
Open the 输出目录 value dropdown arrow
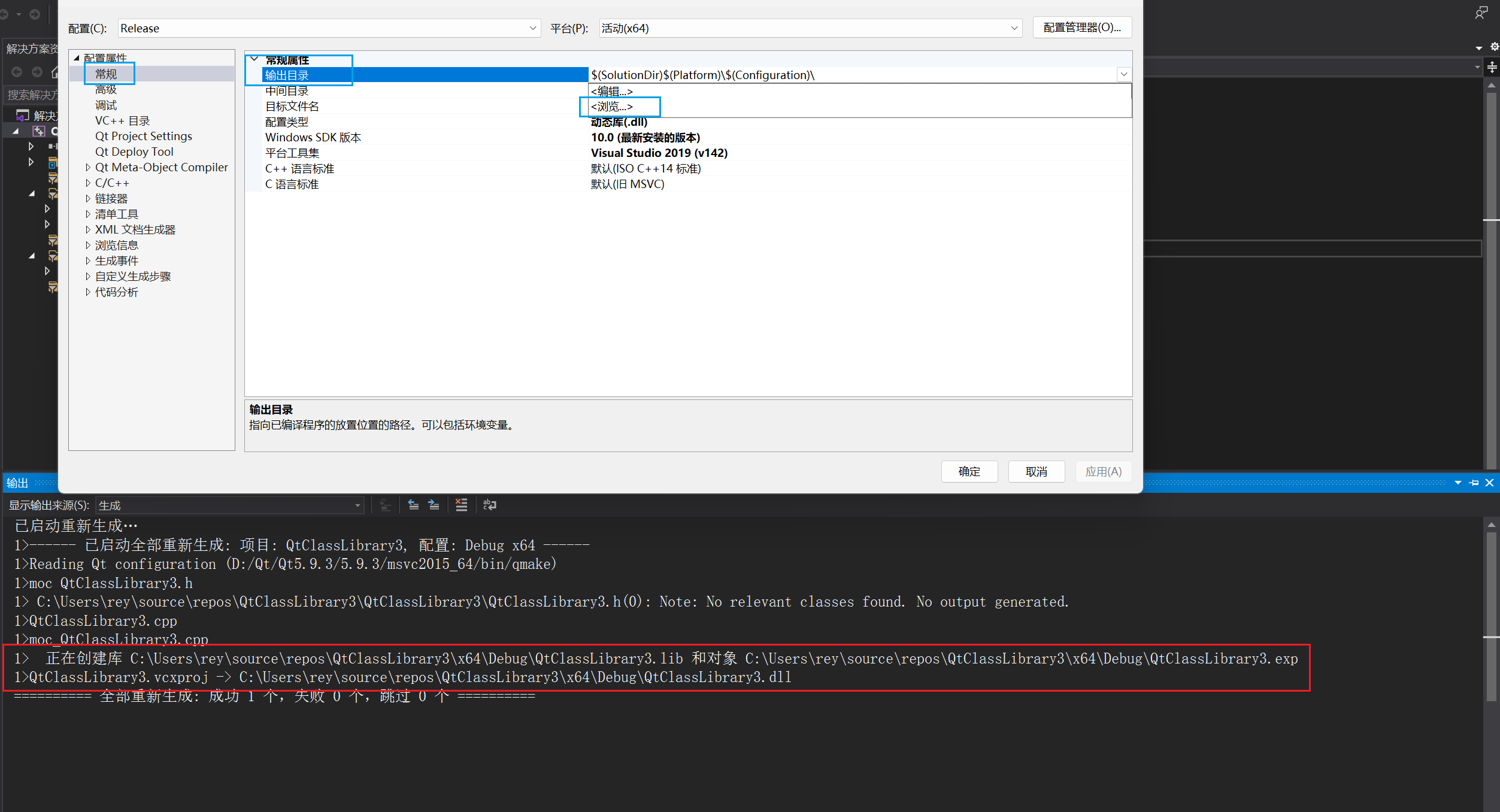tap(1124, 74)
